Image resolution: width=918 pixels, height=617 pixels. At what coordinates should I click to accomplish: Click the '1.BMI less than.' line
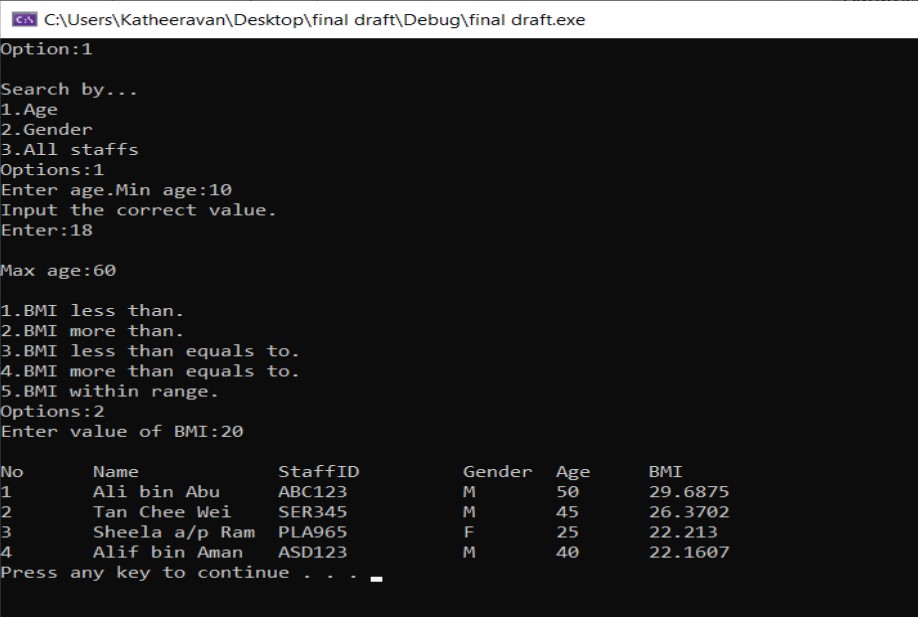click(92, 311)
